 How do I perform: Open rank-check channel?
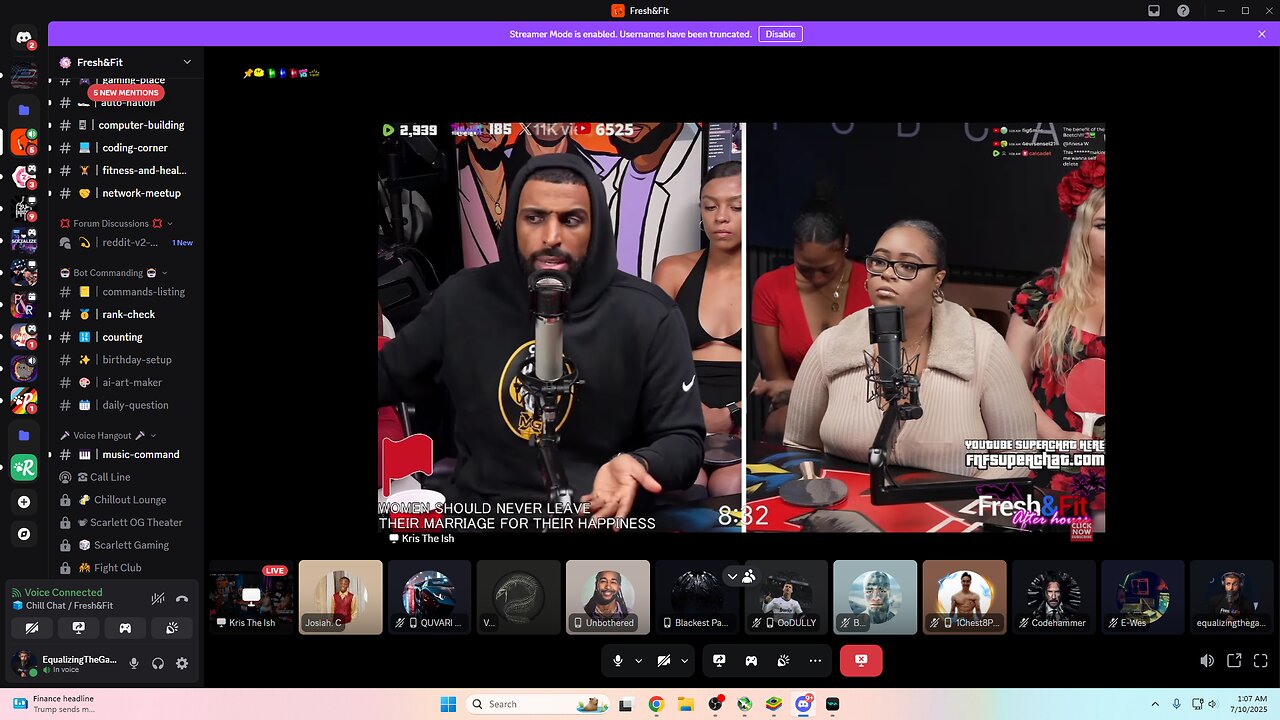point(126,314)
